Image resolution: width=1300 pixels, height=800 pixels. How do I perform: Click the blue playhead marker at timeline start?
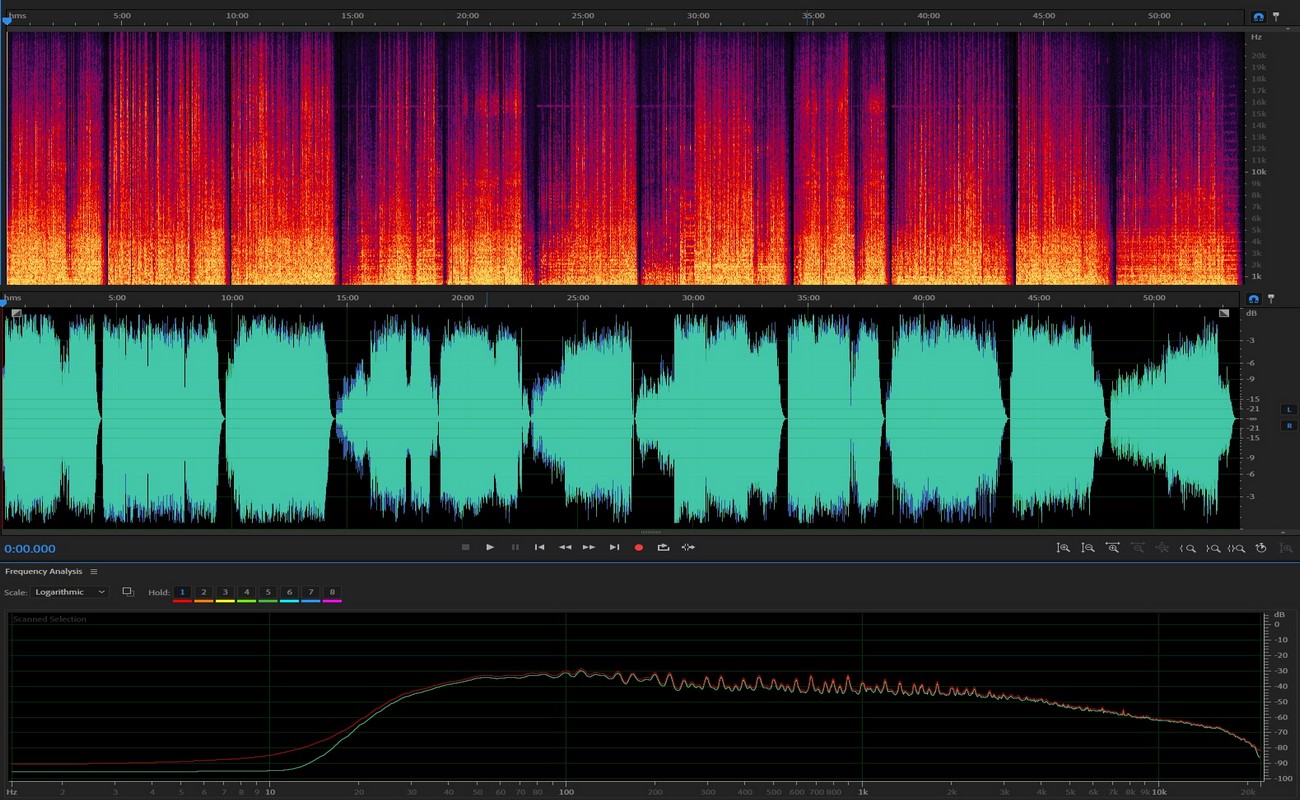(x=6, y=20)
